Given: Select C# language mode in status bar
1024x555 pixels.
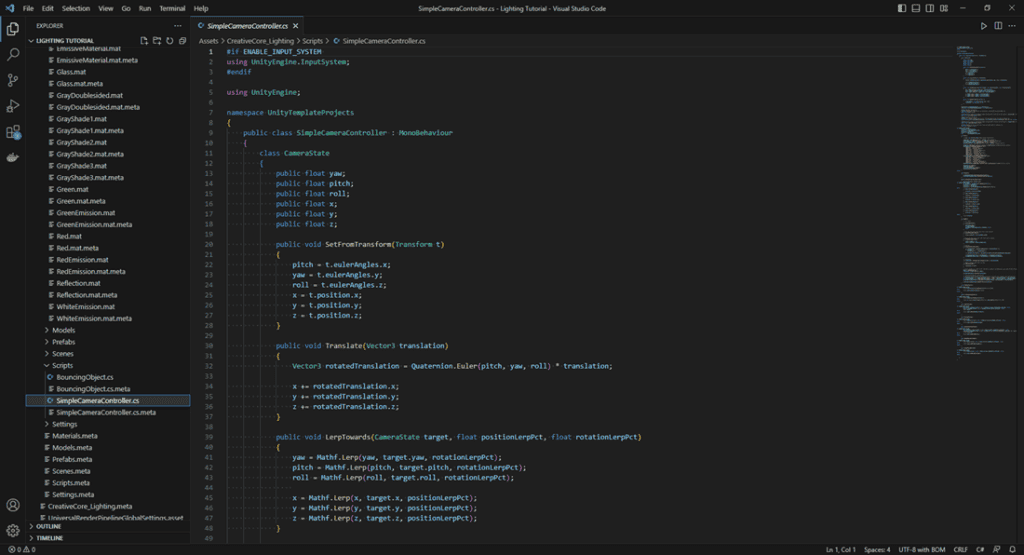Looking at the screenshot, I should click(980, 550).
